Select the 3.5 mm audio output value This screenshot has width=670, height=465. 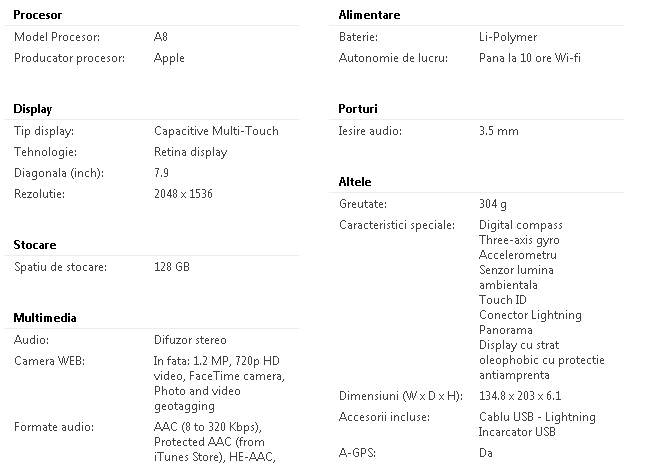499,131
